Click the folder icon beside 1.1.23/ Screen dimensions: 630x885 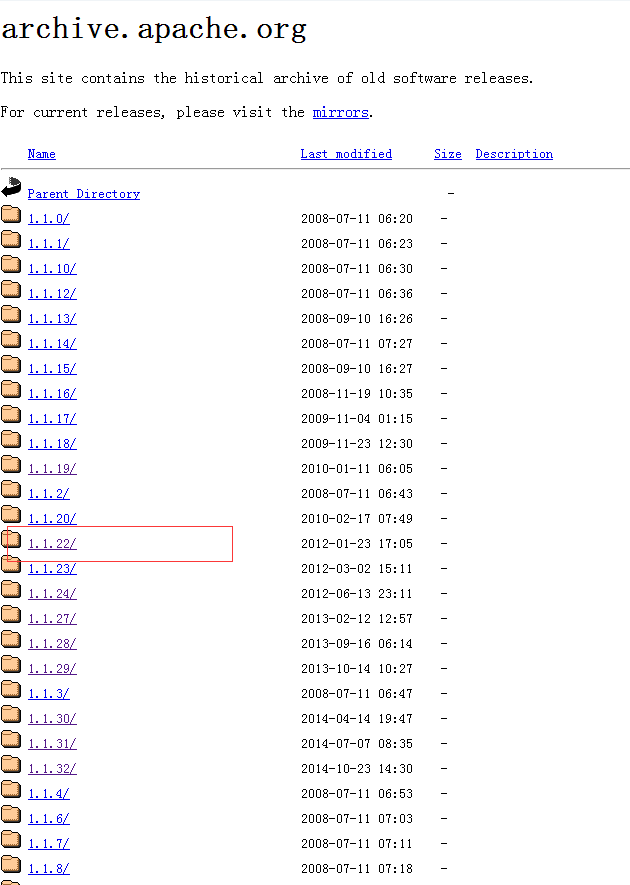[11, 564]
